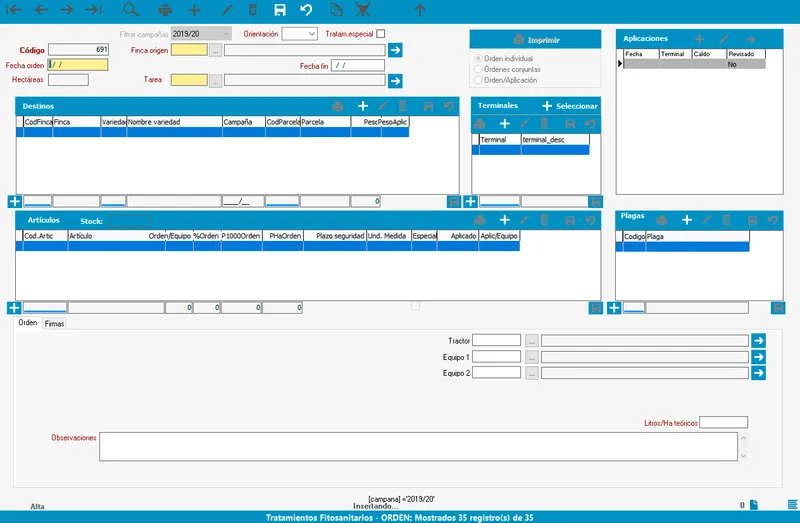Click blue arrow next to Tarea
The height and width of the screenshot is (523, 800).
click(x=395, y=81)
